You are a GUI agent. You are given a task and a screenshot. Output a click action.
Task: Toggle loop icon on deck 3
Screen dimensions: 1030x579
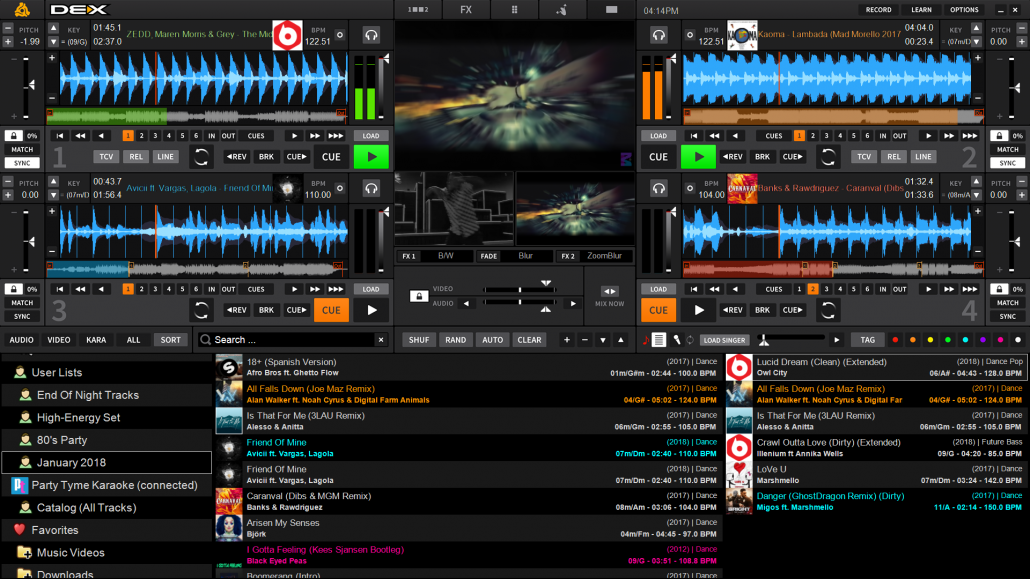[201, 310]
